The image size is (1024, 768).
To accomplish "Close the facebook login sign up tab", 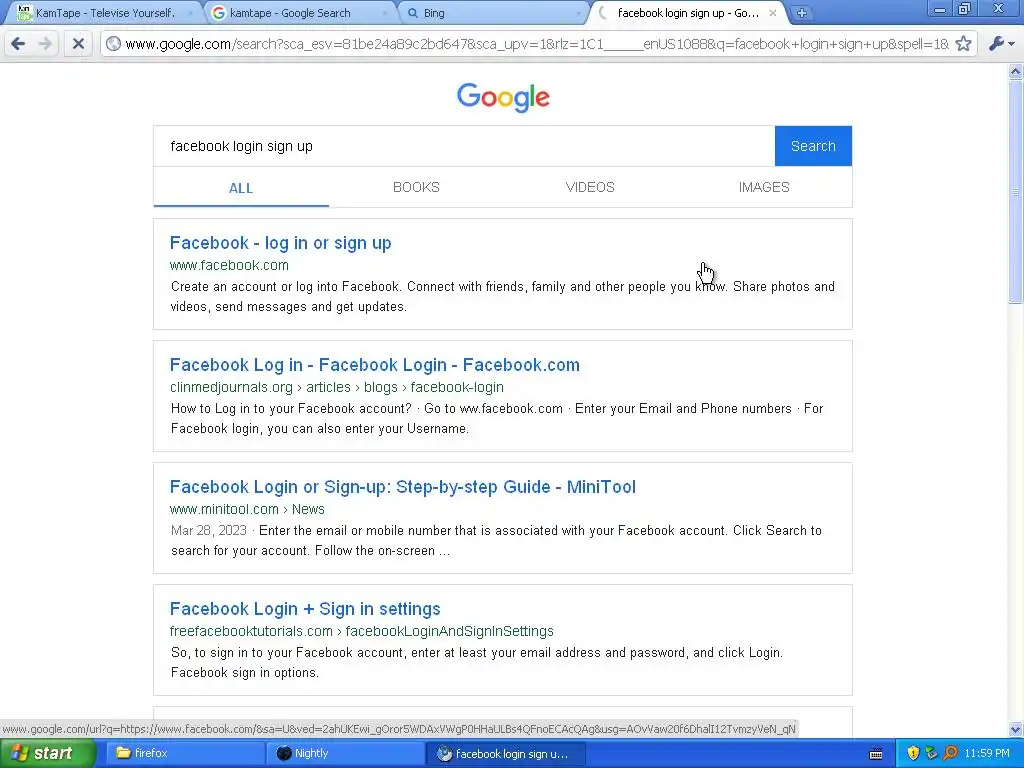I will click(773, 12).
